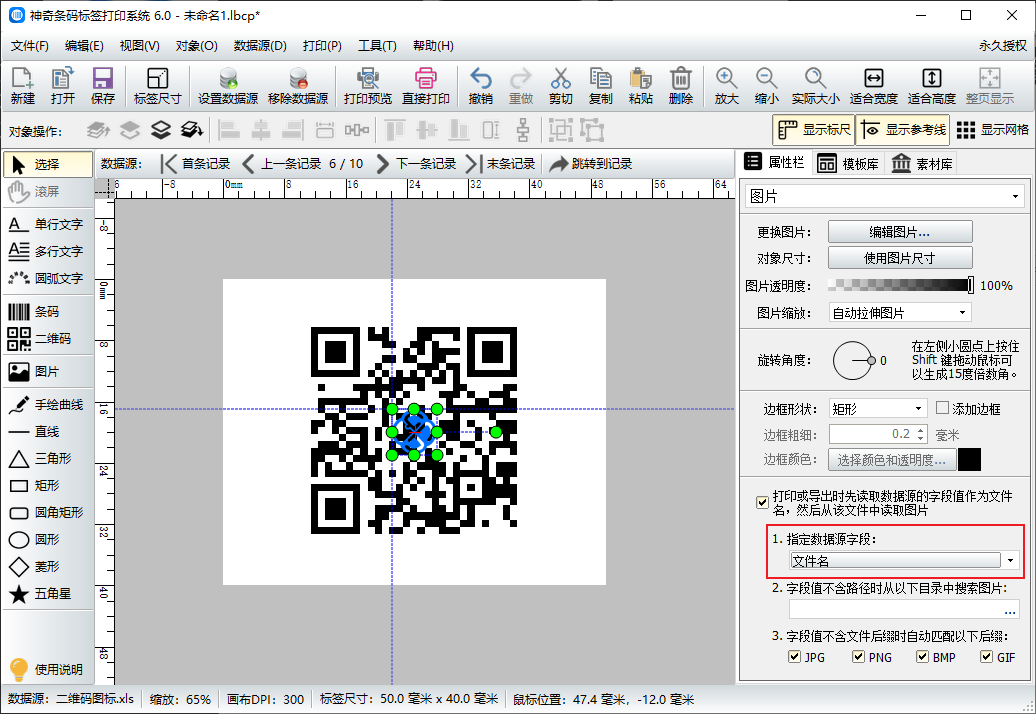Click the 保存 (Save) floppy icon

(102, 86)
